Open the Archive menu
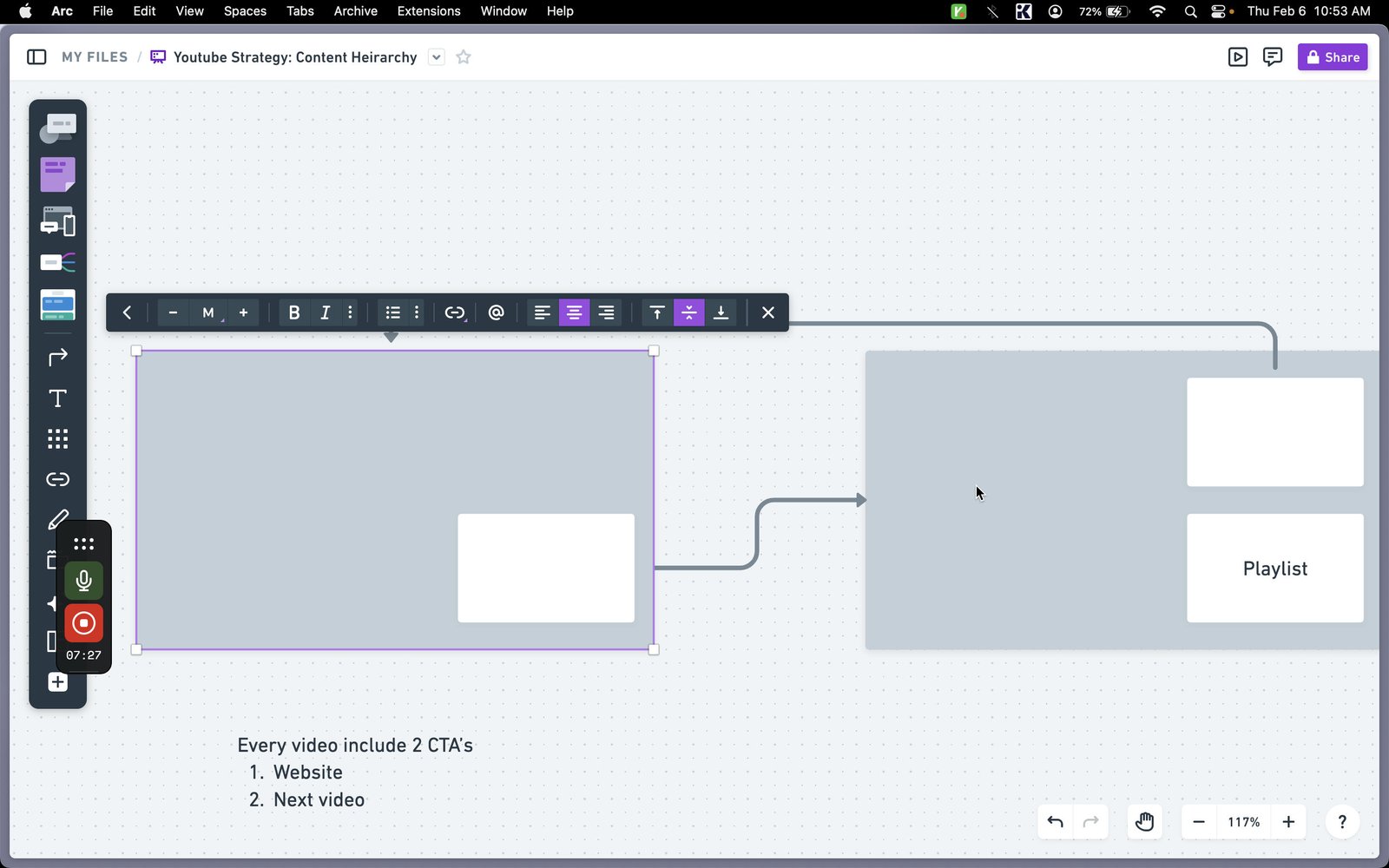The width and height of the screenshot is (1389, 868). point(355,11)
